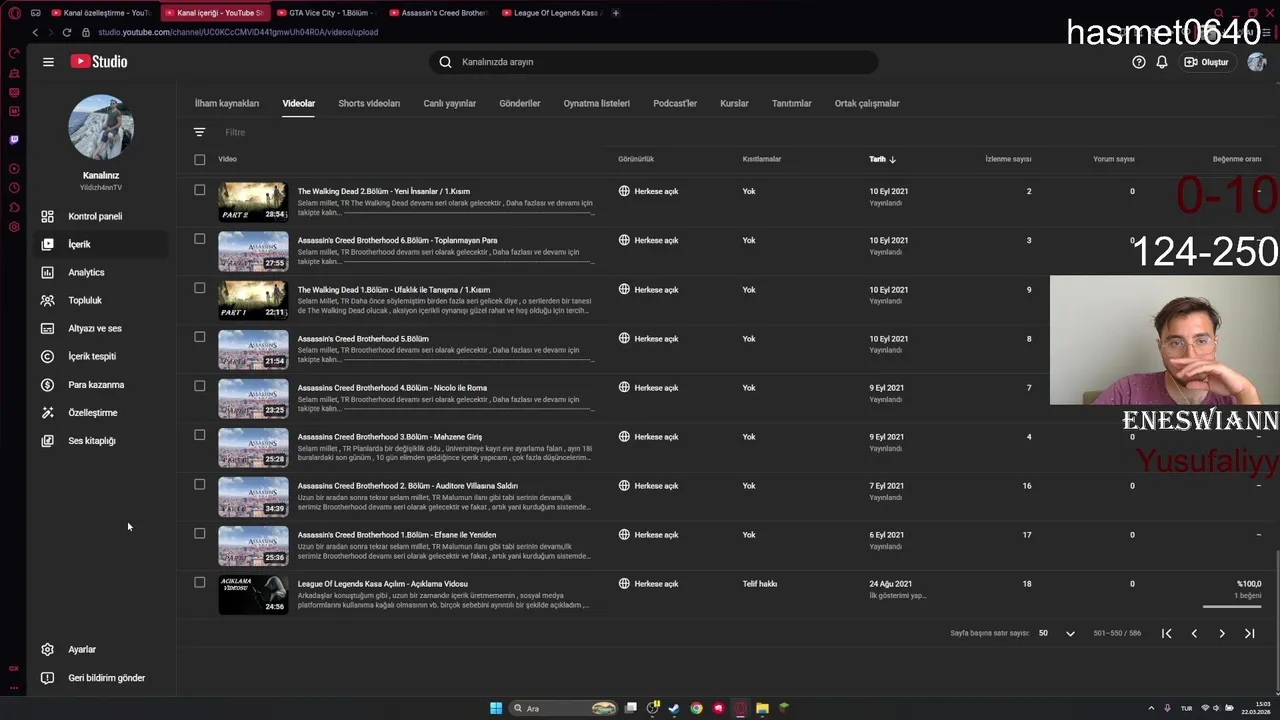Viewport: 1280px width, 720px height.
Task: Select Assassin's Creed Brotherhood 6.Bölüm checkbox
Action: pyautogui.click(x=200, y=239)
